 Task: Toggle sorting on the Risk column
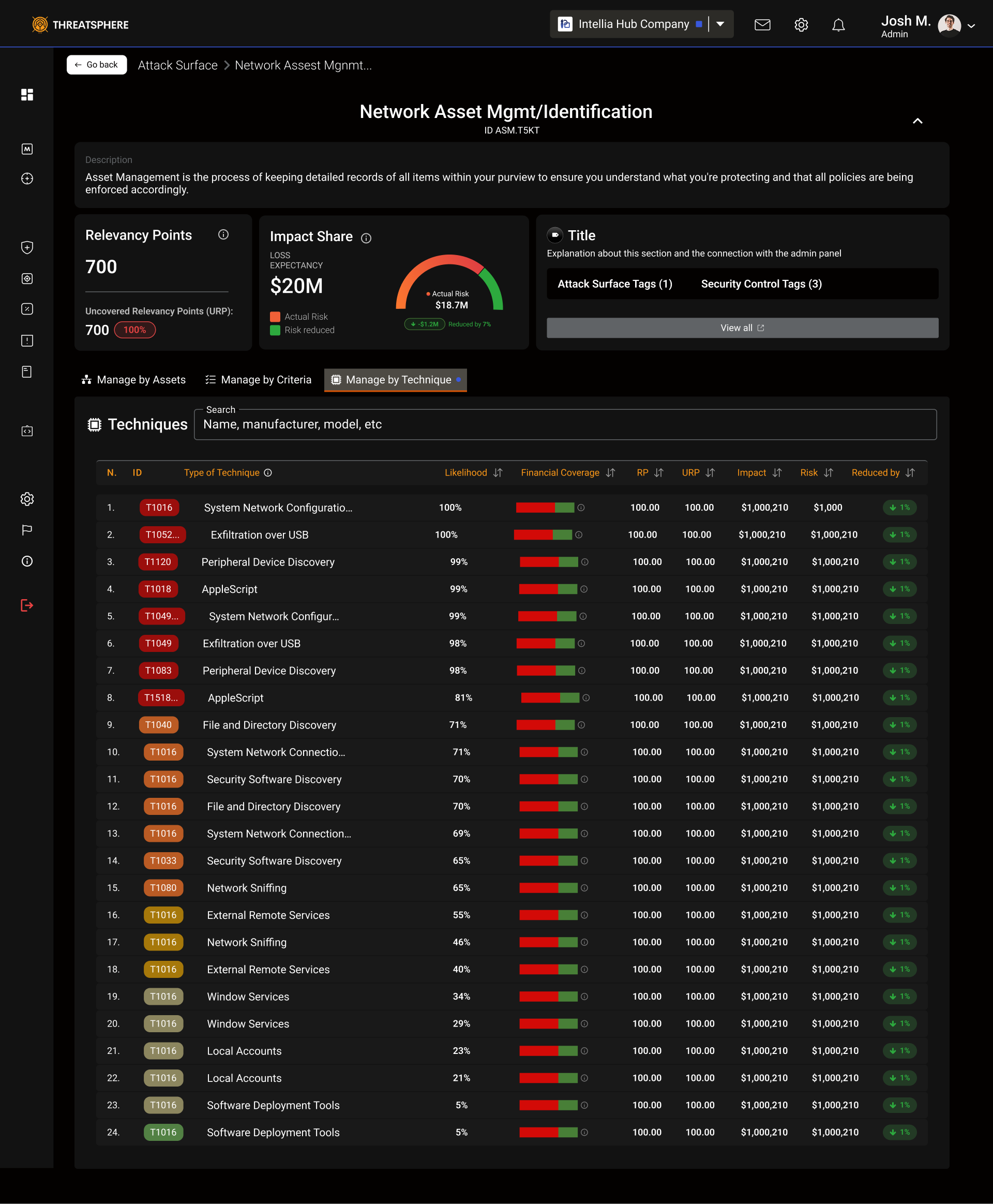[x=829, y=473]
